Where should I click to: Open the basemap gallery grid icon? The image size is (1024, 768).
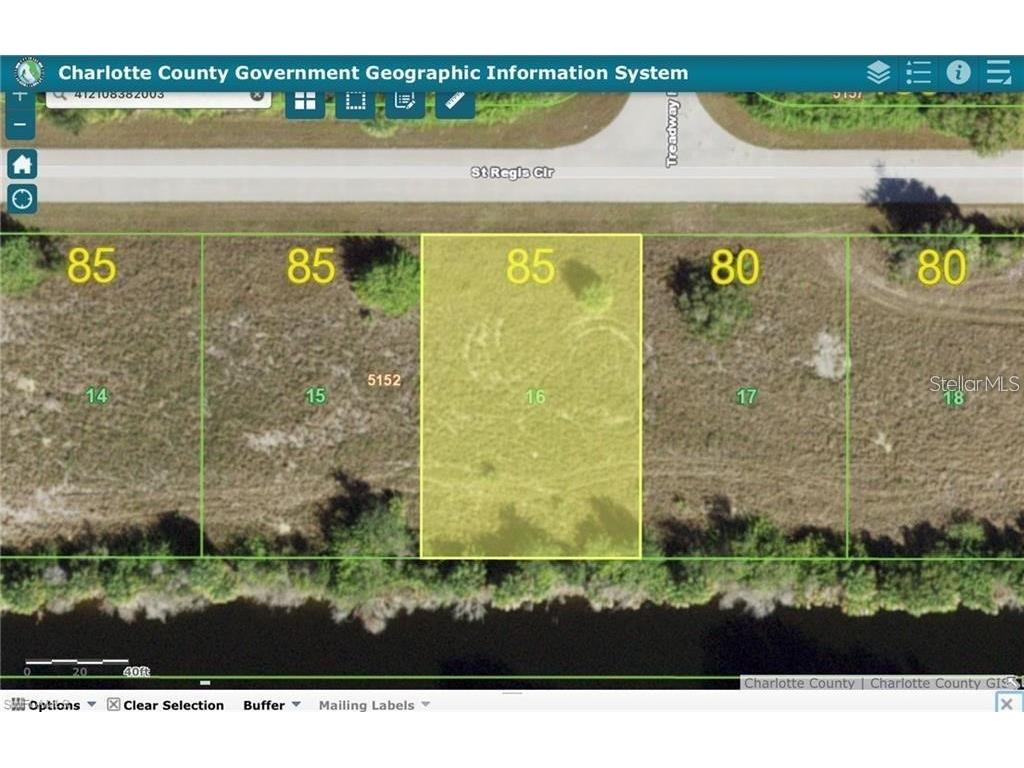point(305,101)
